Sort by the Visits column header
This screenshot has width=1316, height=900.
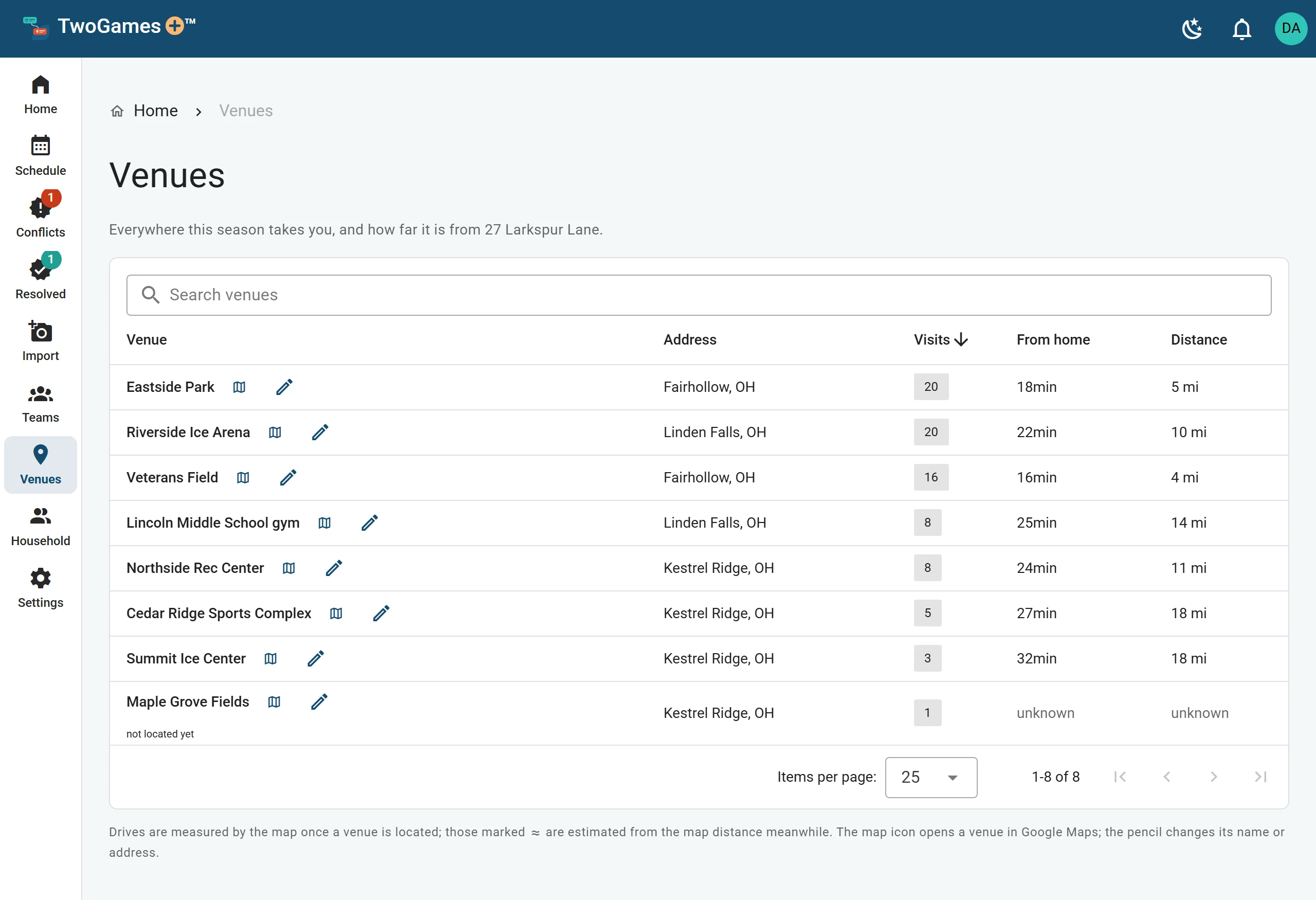click(941, 339)
